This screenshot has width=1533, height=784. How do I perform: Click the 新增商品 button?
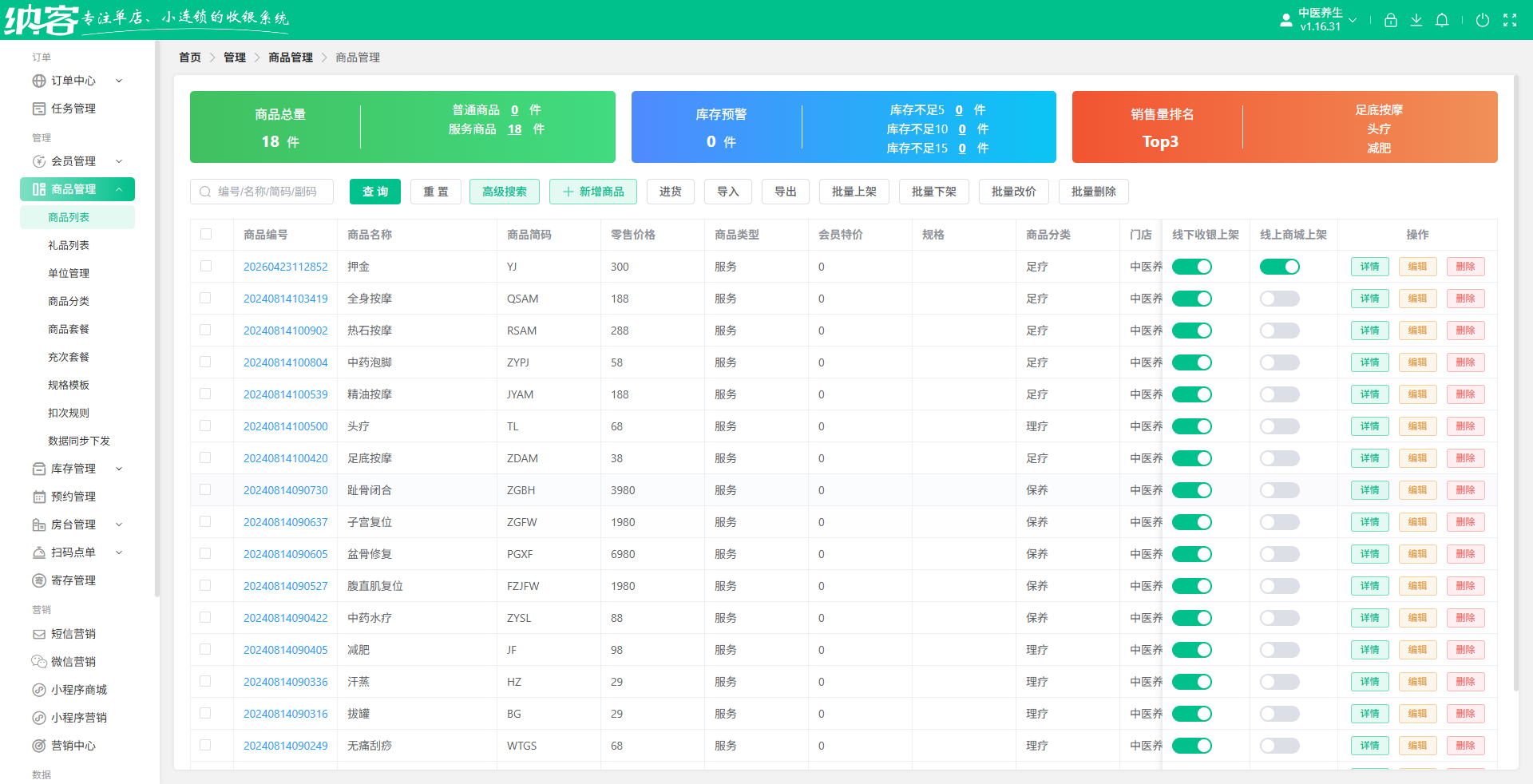(592, 192)
